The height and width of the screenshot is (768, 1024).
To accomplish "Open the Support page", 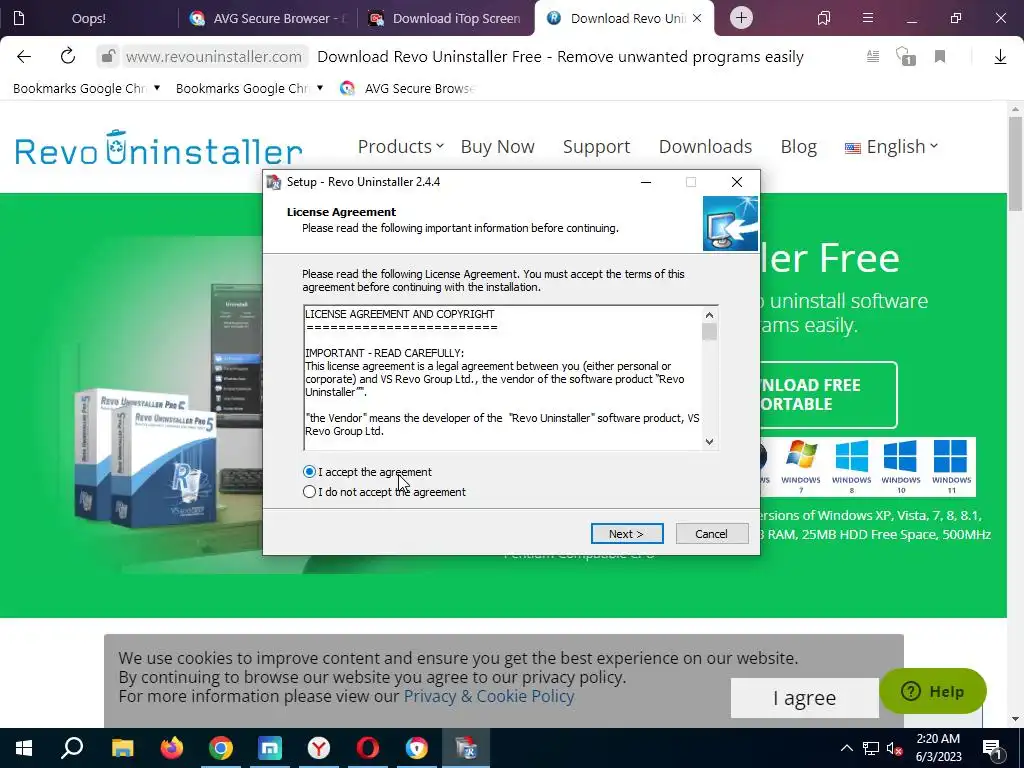I will pos(596,146).
